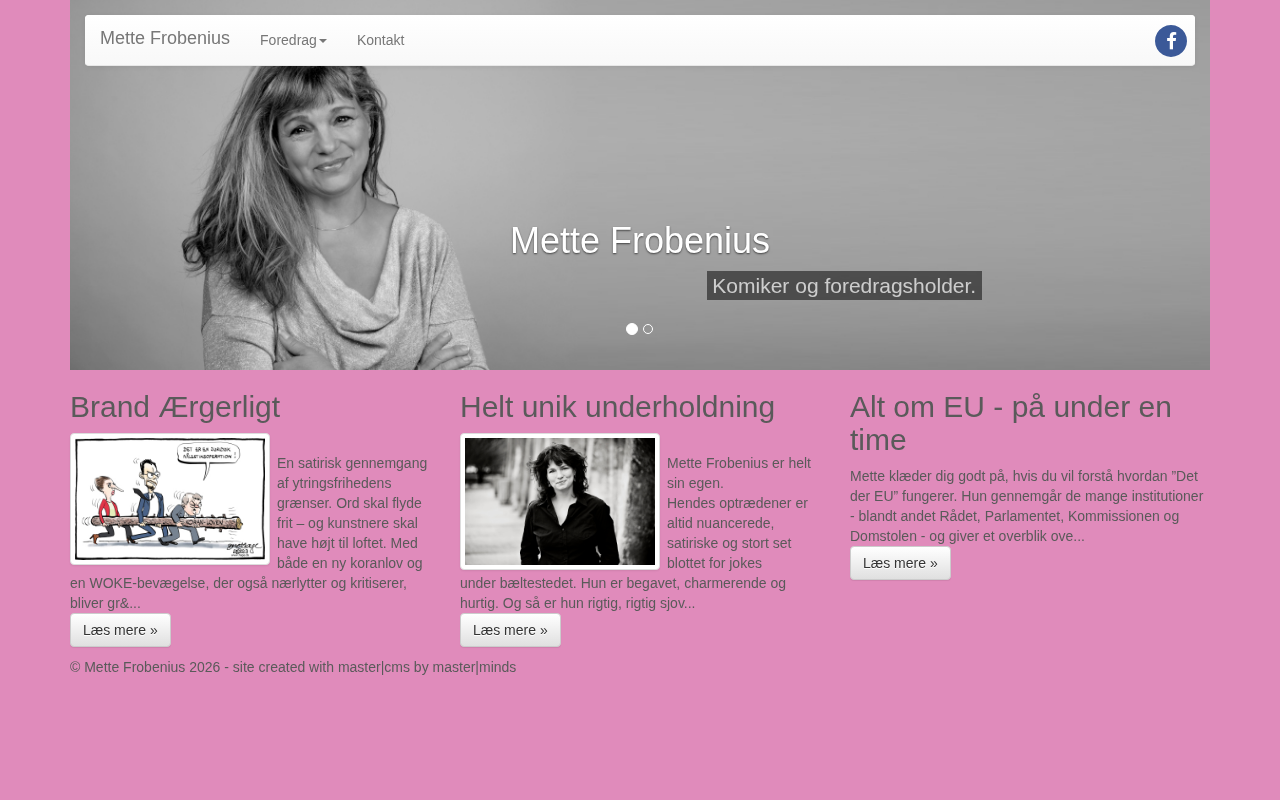Click the Mette Frobenius carousel title
Screen dimensions: 1280x800
click(640, 240)
